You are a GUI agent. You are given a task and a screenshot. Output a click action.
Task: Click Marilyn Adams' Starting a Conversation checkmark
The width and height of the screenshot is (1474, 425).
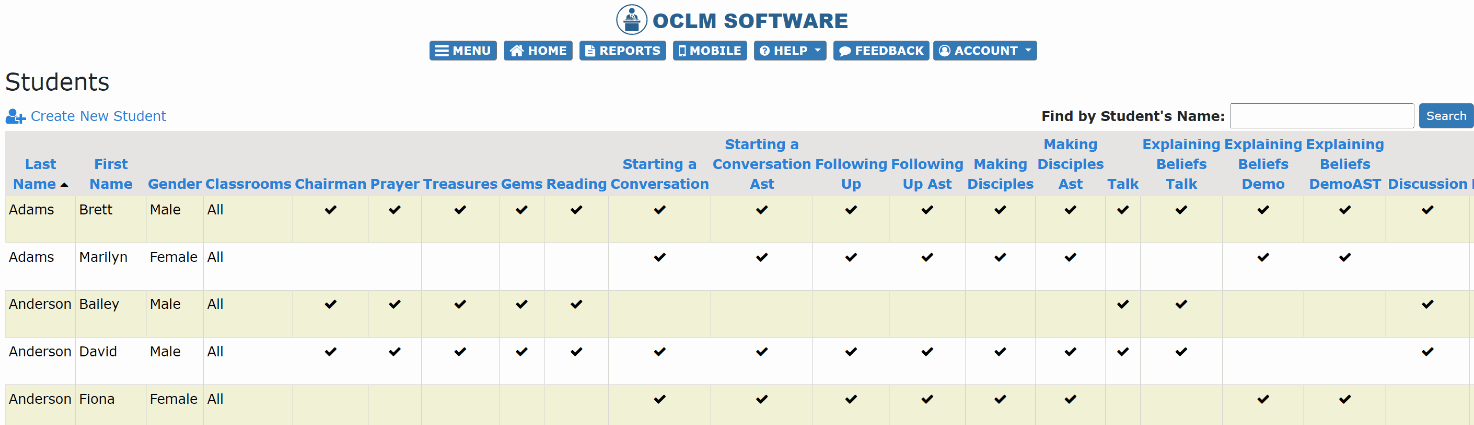coord(659,257)
